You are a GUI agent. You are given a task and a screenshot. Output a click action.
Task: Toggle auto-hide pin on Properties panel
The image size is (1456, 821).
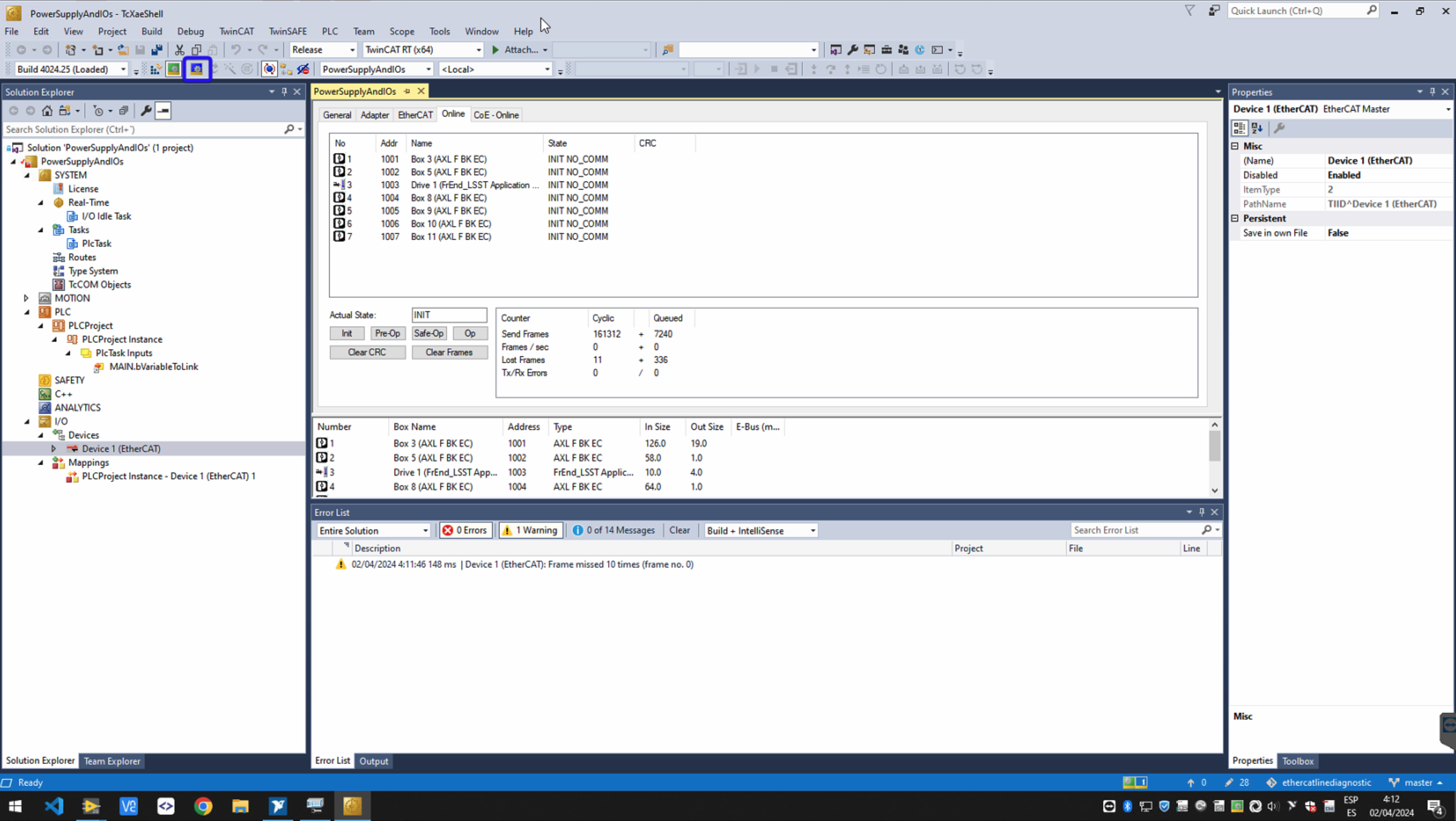click(x=1432, y=92)
